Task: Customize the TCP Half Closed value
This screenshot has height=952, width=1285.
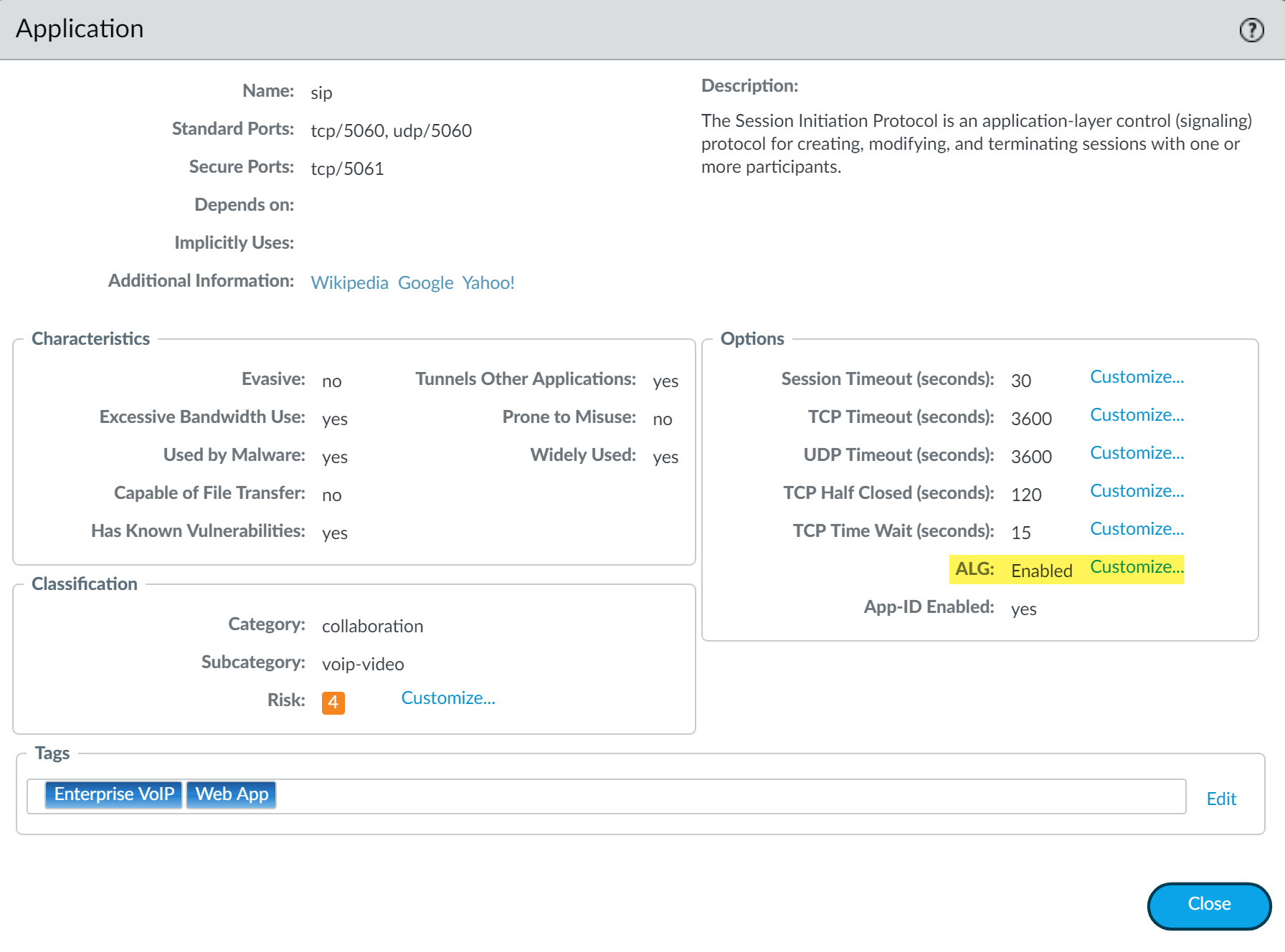Action: pos(1136,491)
